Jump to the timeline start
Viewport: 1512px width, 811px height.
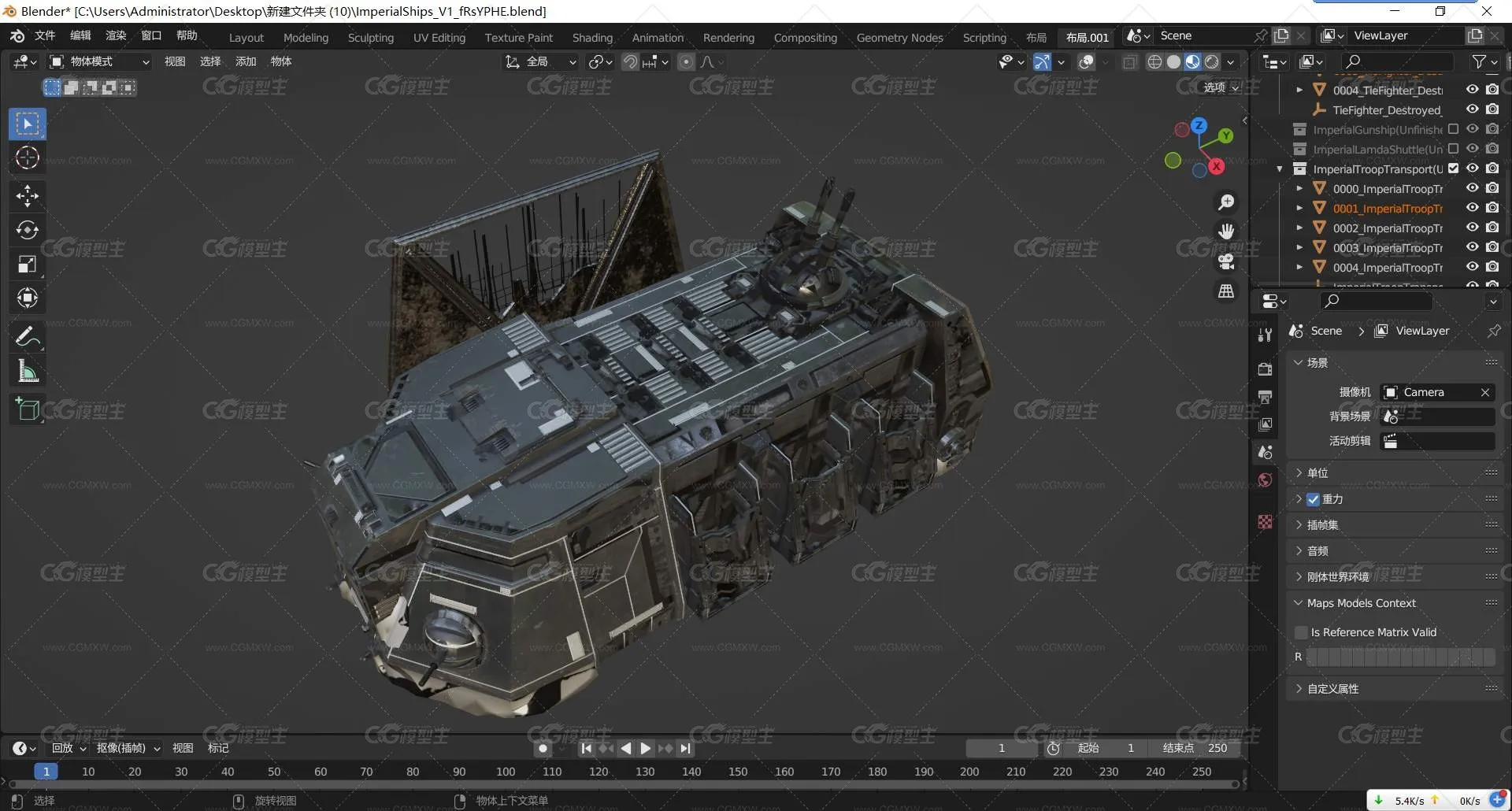[x=586, y=748]
